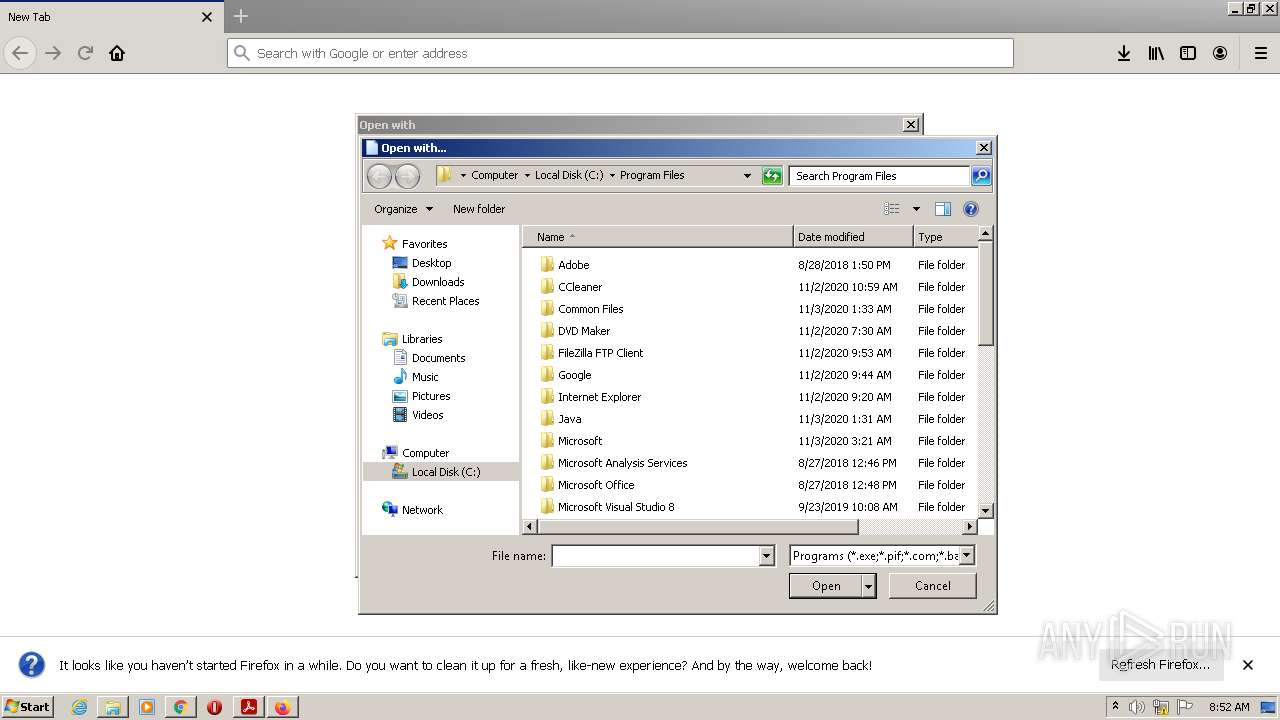The image size is (1280, 720).
Task: Select Recent Places in navigation pane
Action: [x=445, y=301]
